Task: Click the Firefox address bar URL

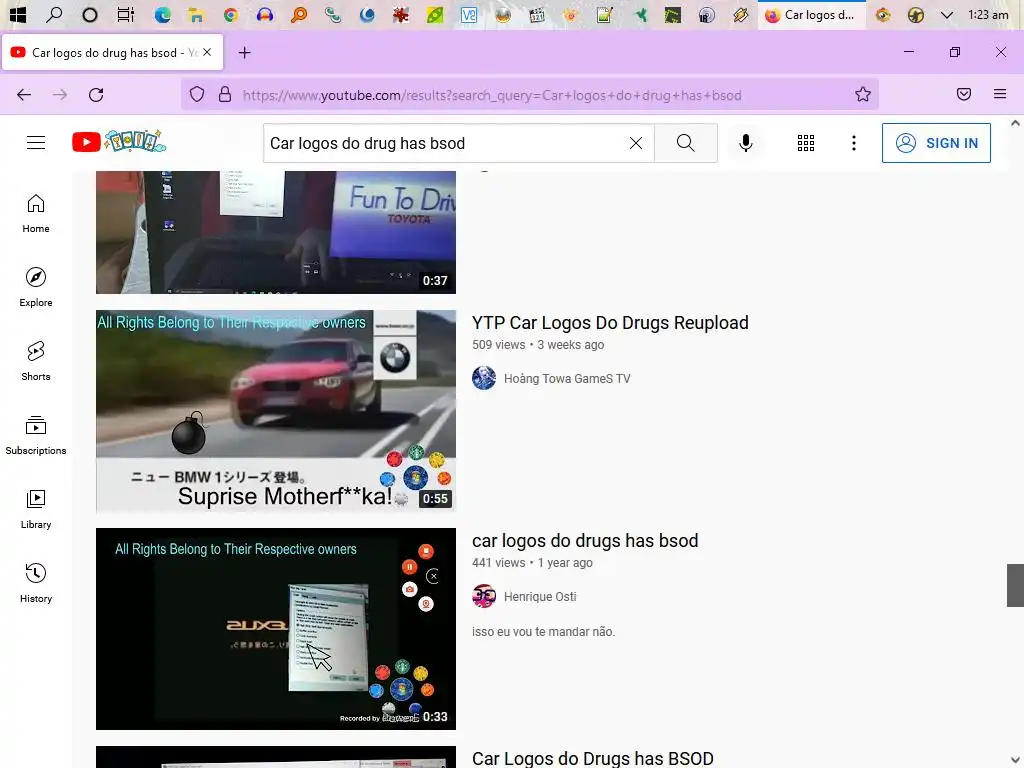Action: 492,95
